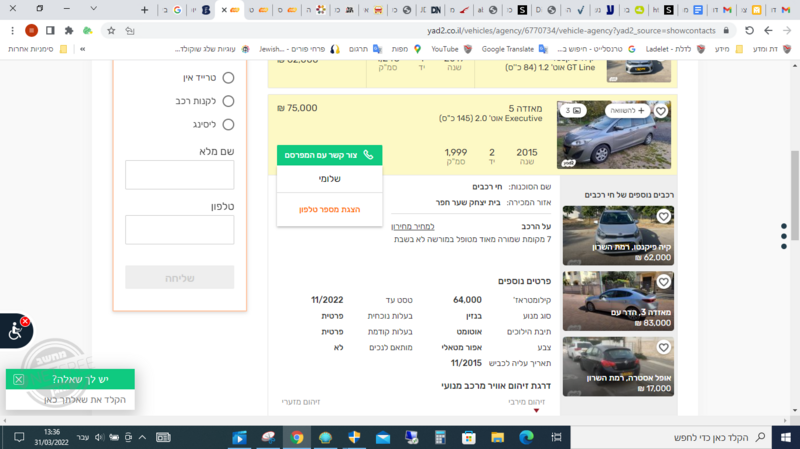The height and width of the screenshot is (449, 800).
Task: Click the שליחה submit button
Action: pos(180,278)
